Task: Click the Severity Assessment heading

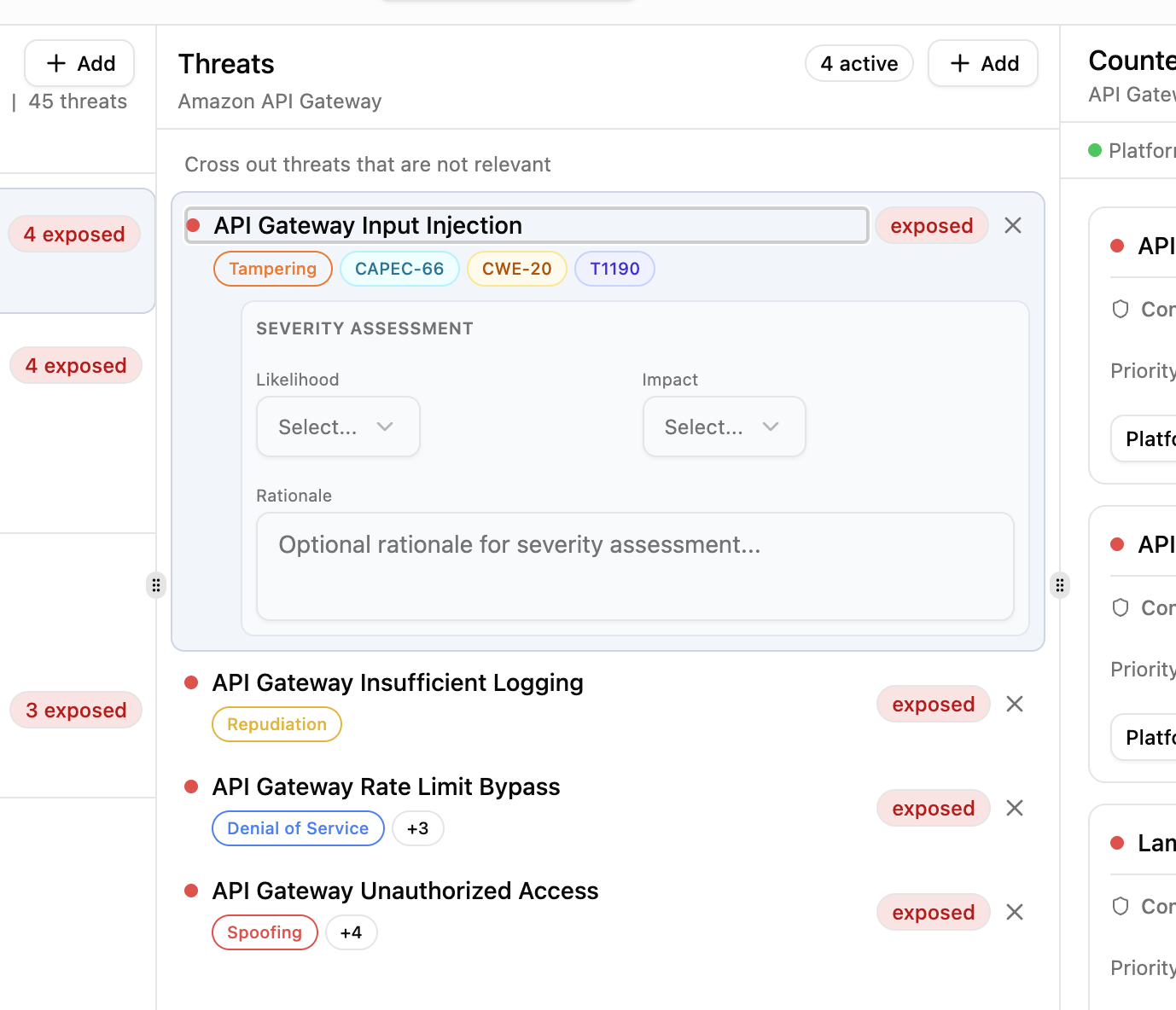Action: [x=364, y=328]
